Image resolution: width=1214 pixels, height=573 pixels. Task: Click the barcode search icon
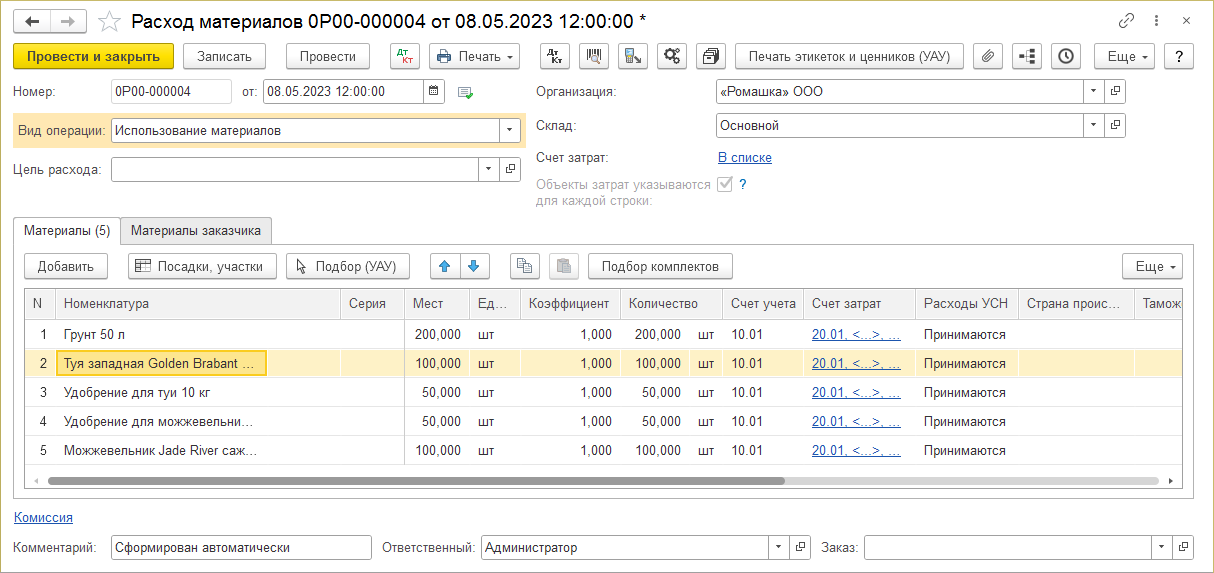click(594, 56)
